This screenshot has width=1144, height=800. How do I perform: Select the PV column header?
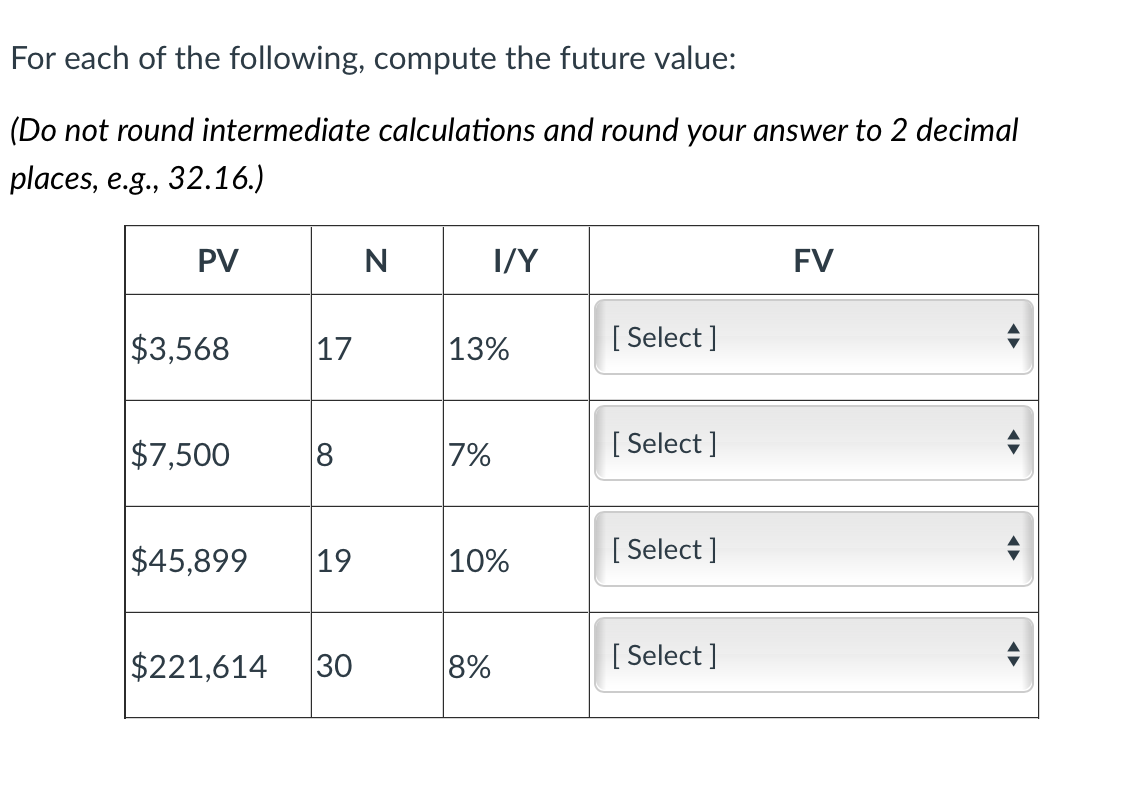click(x=216, y=260)
